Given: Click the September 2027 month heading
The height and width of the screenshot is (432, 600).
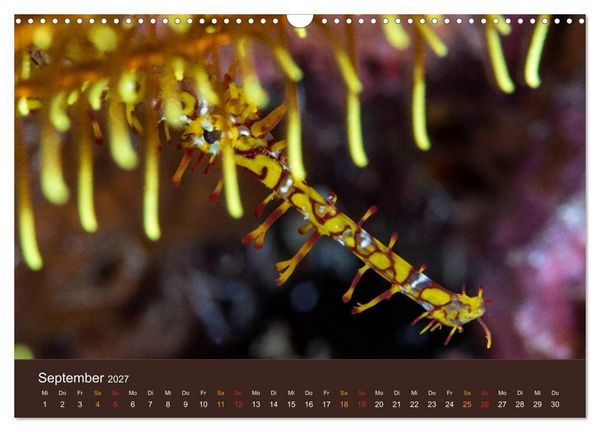Looking at the screenshot, I should [83, 378].
